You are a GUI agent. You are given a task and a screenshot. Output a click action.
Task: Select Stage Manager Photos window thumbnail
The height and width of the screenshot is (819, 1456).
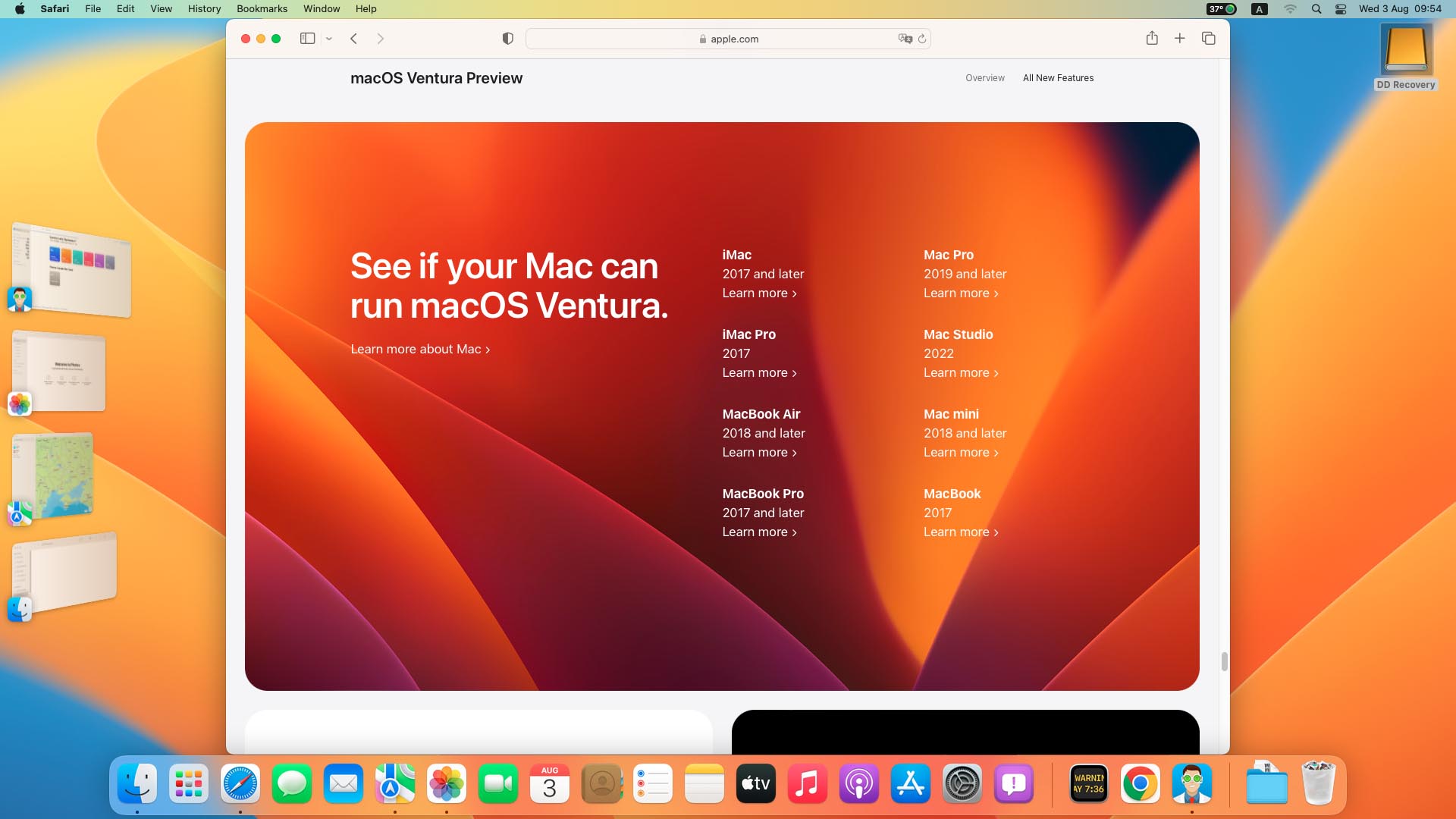[59, 372]
